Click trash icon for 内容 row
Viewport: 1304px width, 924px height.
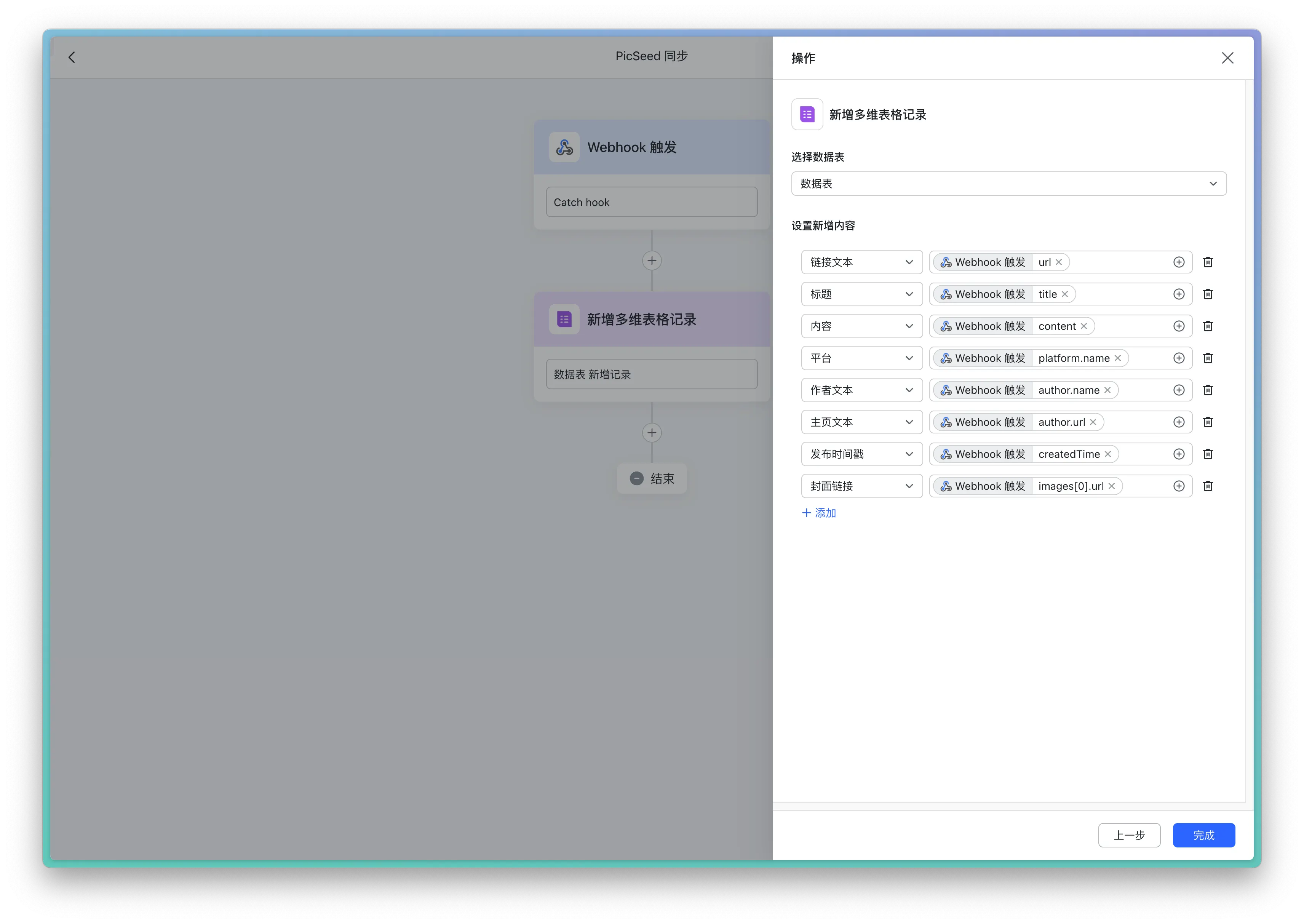[x=1208, y=326]
